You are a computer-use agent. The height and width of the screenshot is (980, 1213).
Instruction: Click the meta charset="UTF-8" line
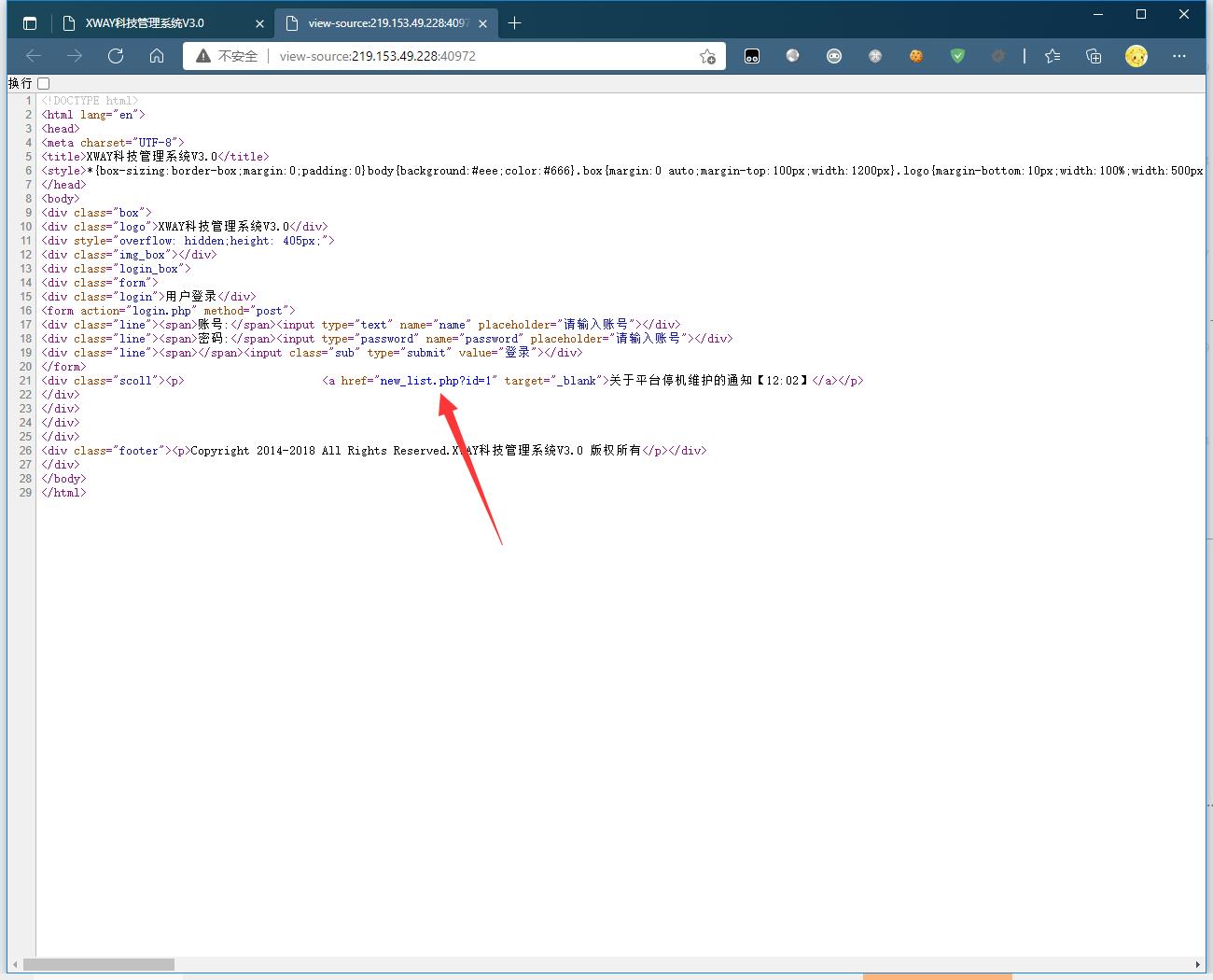(113, 143)
